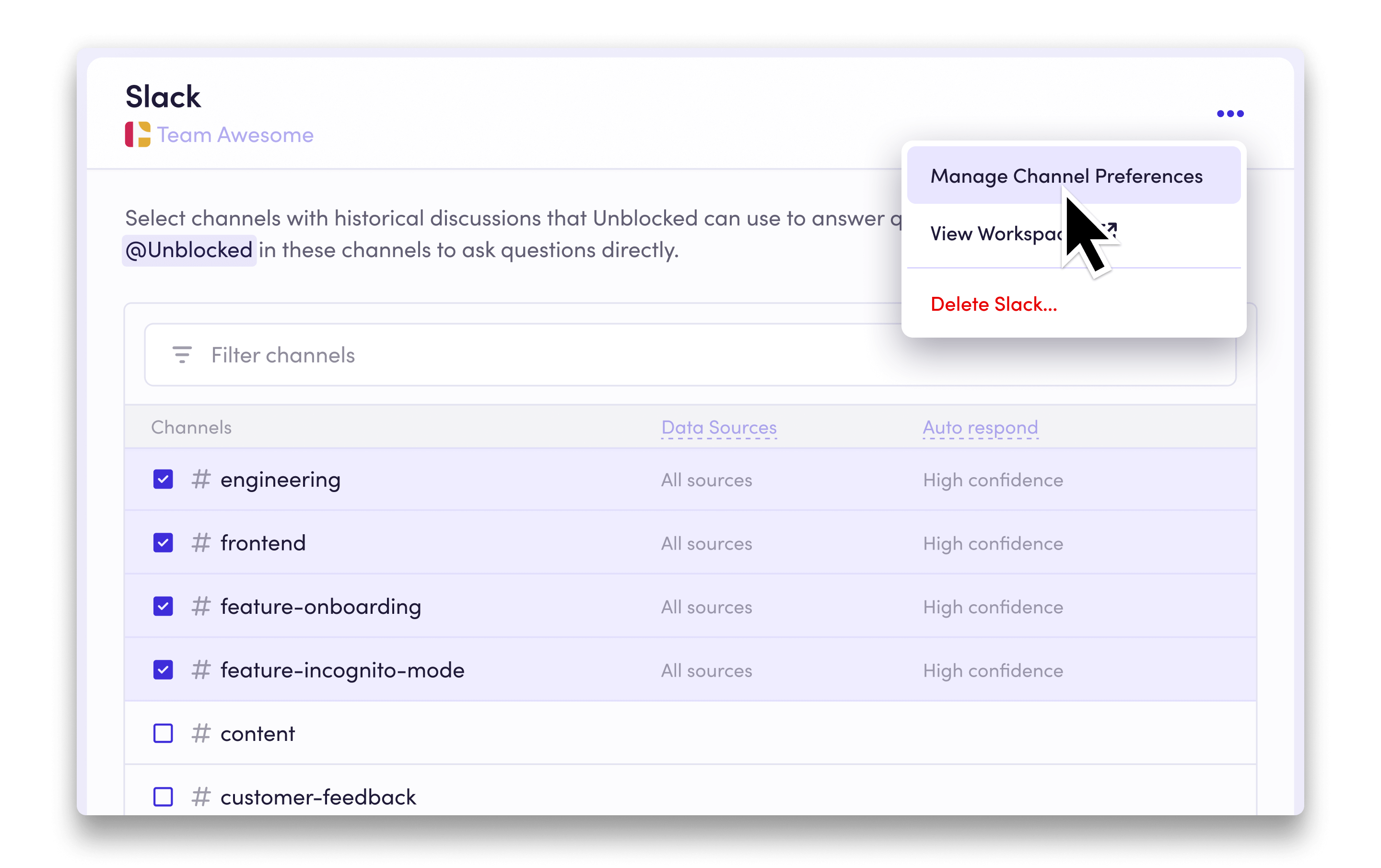1381x868 pixels.
Task: Click the customer-feedback channel name
Action: point(318,797)
